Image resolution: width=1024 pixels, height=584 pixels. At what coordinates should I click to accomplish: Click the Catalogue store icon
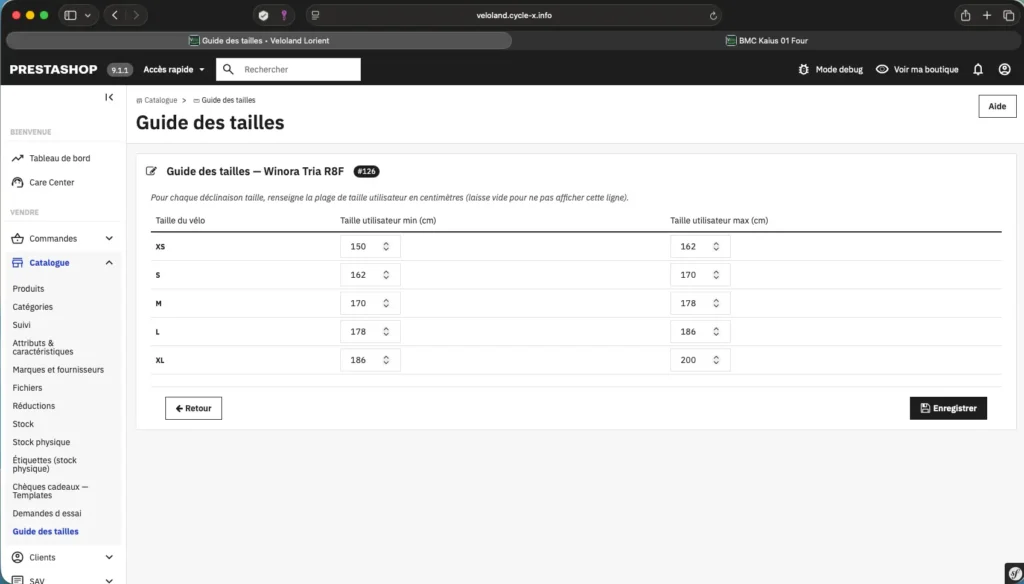coord(18,263)
